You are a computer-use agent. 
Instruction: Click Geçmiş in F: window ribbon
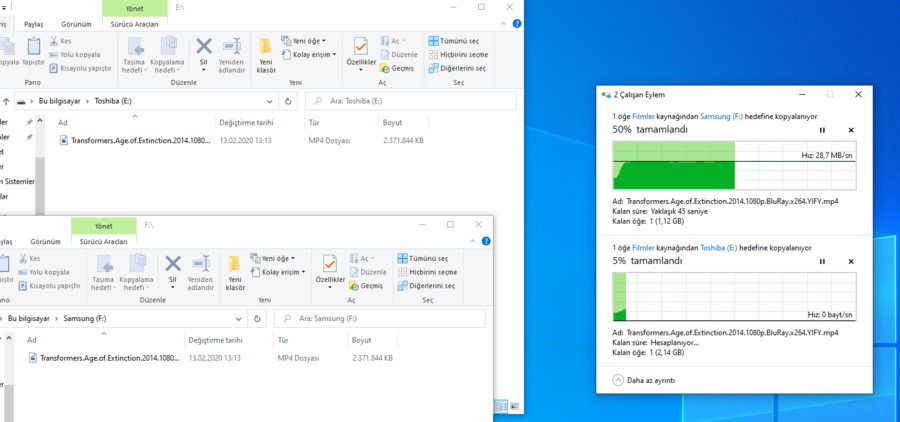366,286
